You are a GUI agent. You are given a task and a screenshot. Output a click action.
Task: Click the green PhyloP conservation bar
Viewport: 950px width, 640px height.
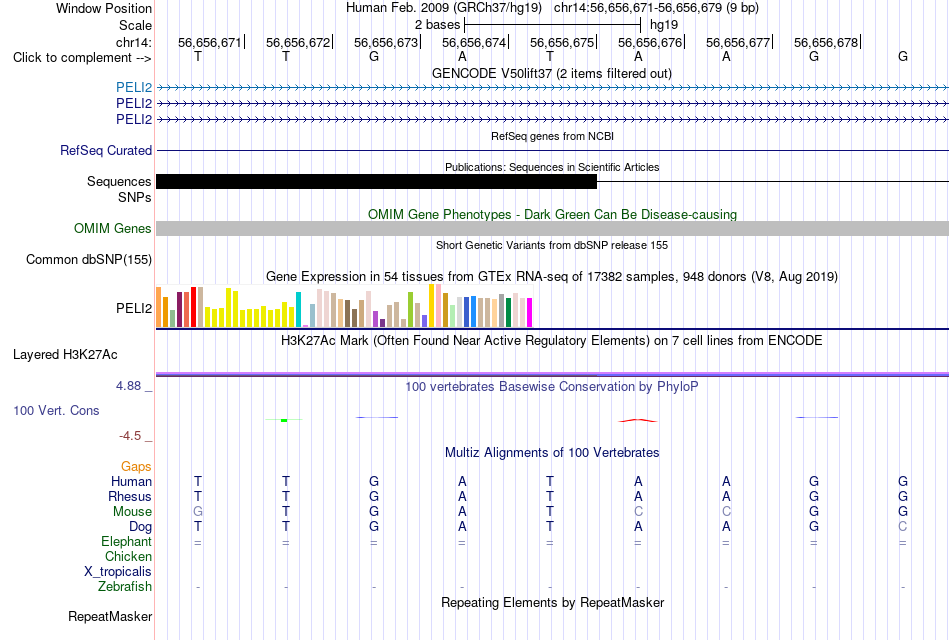[284, 420]
